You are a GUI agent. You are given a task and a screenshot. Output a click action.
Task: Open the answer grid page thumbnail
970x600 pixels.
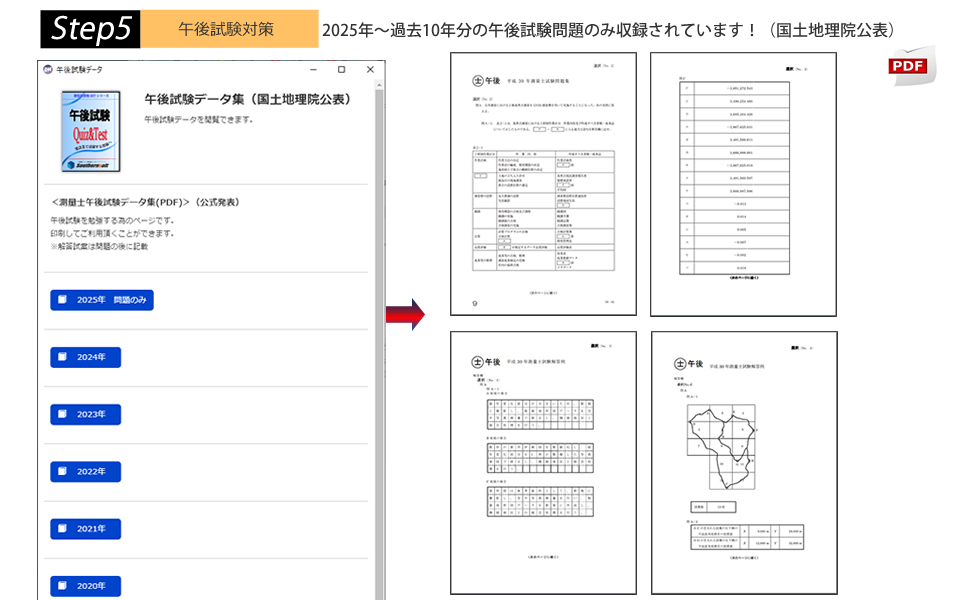pyautogui.click(x=543, y=463)
